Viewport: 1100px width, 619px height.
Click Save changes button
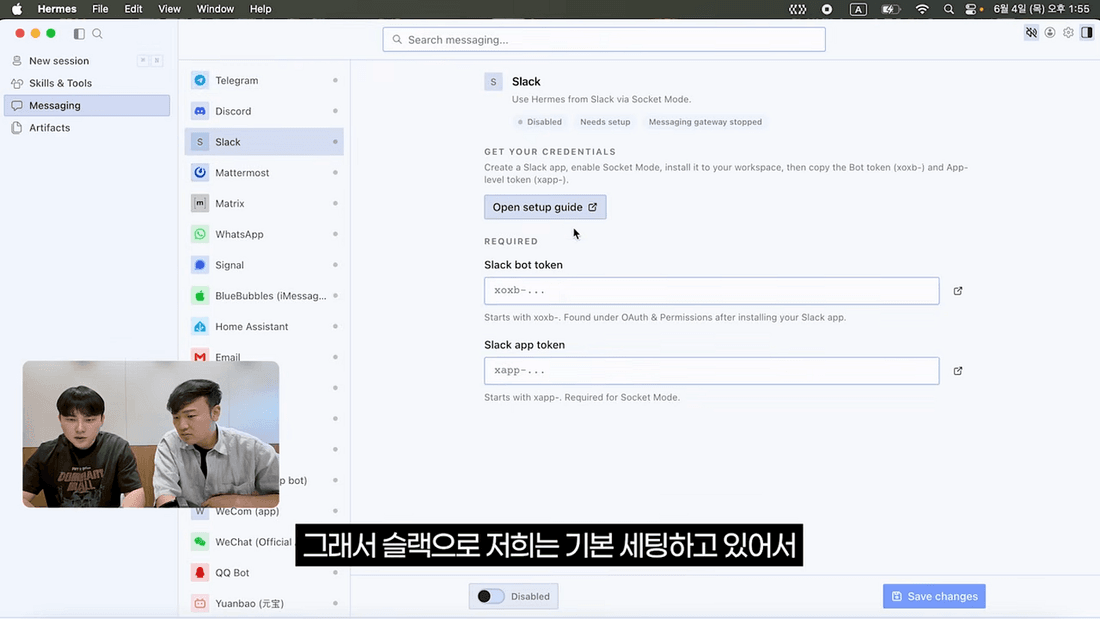click(x=934, y=597)
